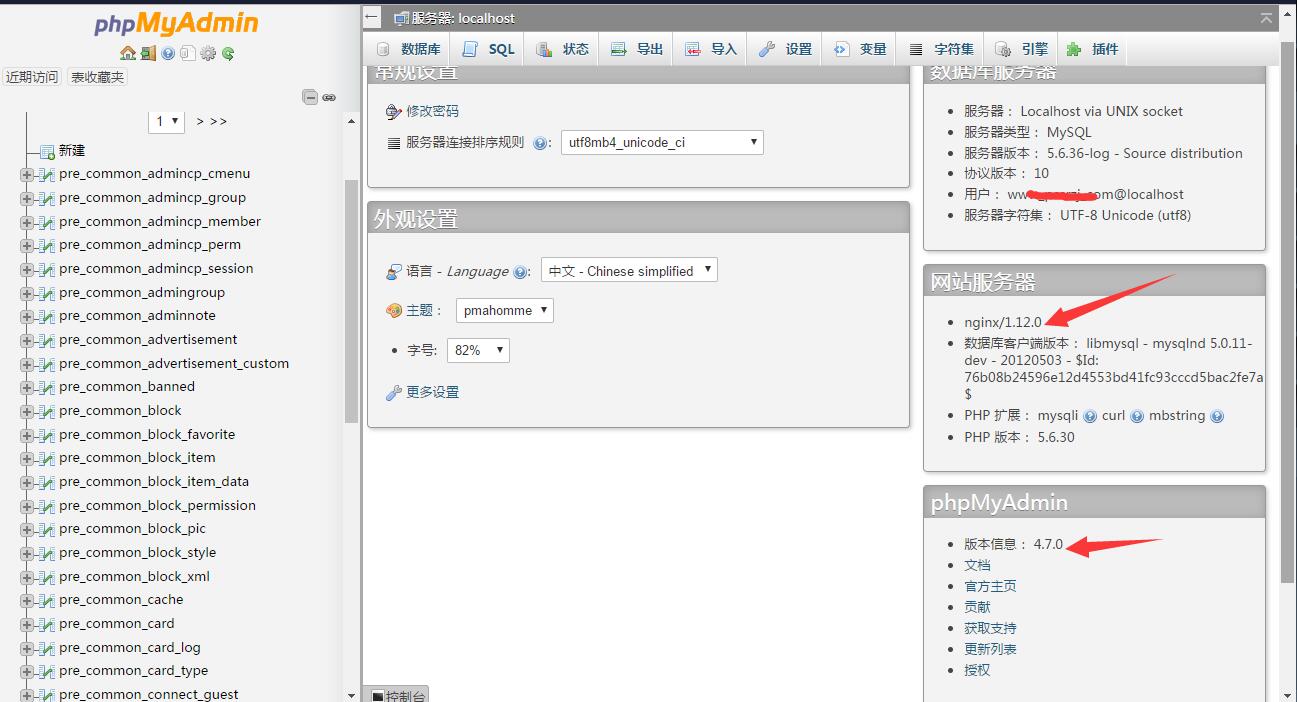This screenshot has width=1297, height=702.
Task: Open the 导出 tab
Action: point(637,49)
